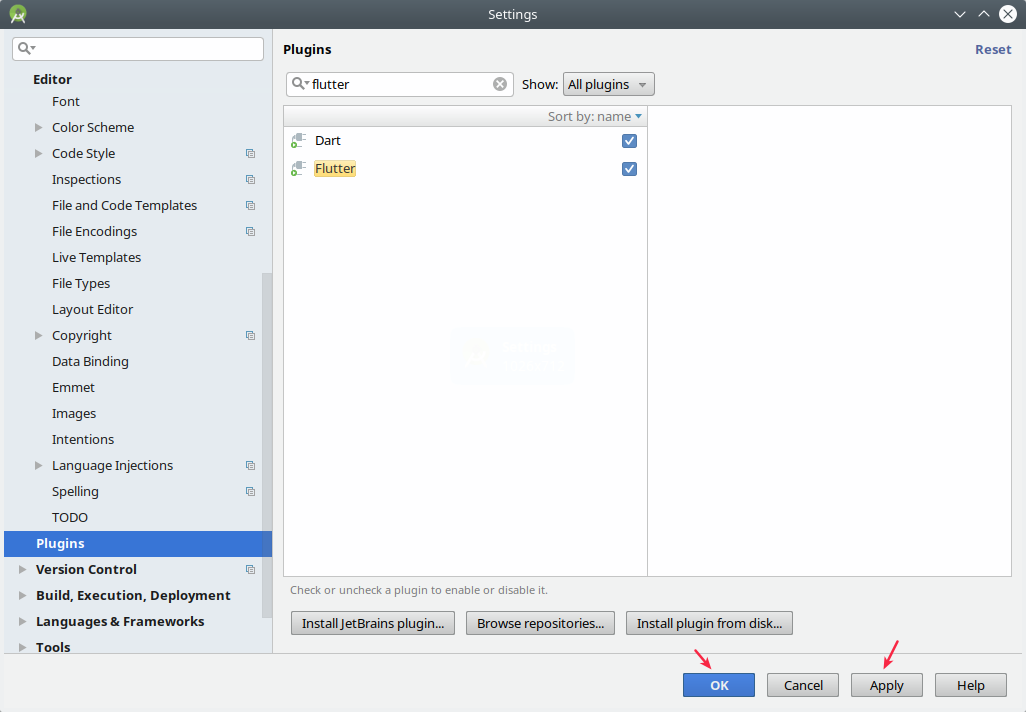Click the project settings icon beside Spelling
Viewport: 1026px width, 712px height.
[249, 491]
